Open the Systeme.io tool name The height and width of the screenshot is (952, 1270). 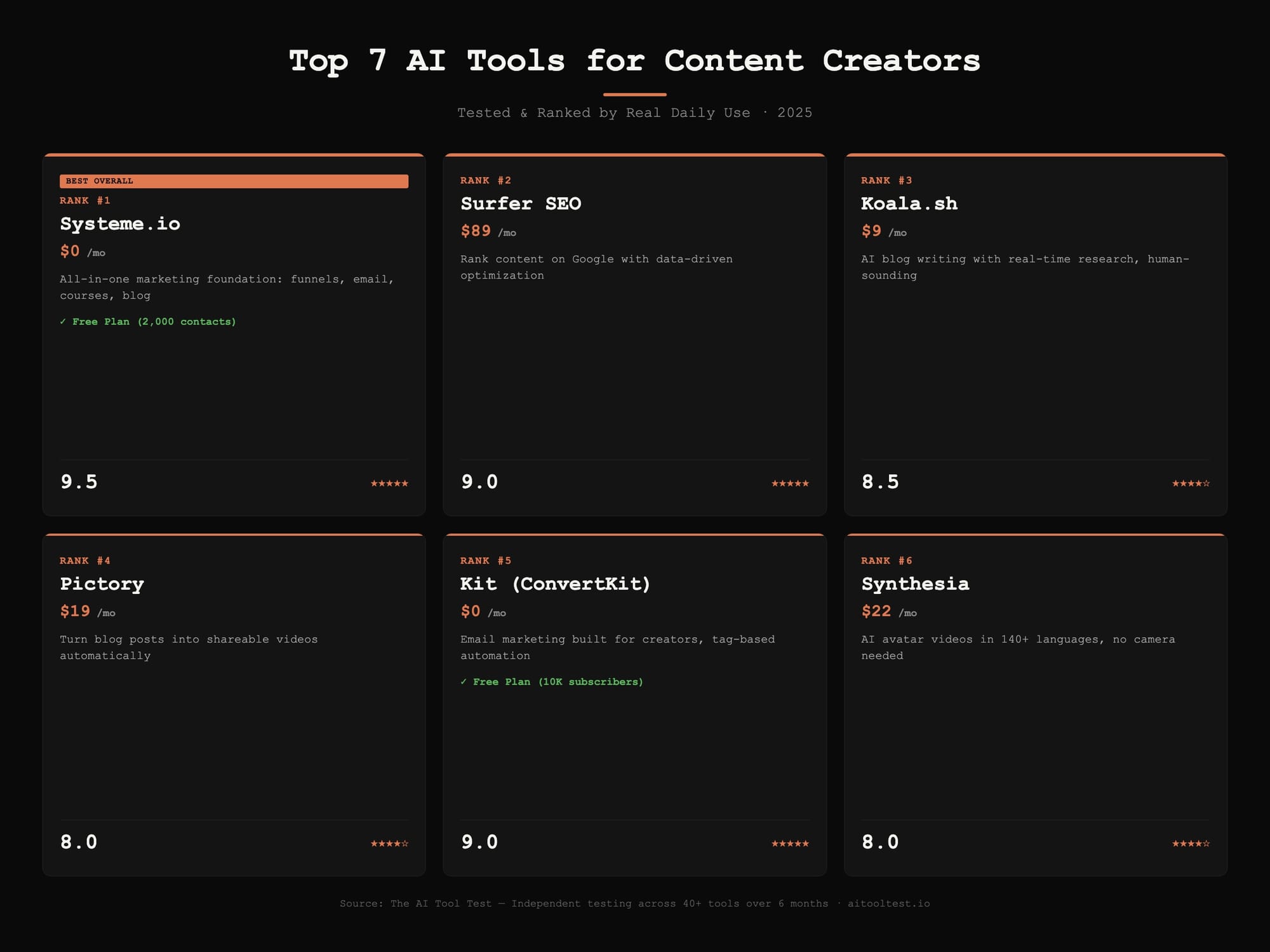tap(120, 223)
